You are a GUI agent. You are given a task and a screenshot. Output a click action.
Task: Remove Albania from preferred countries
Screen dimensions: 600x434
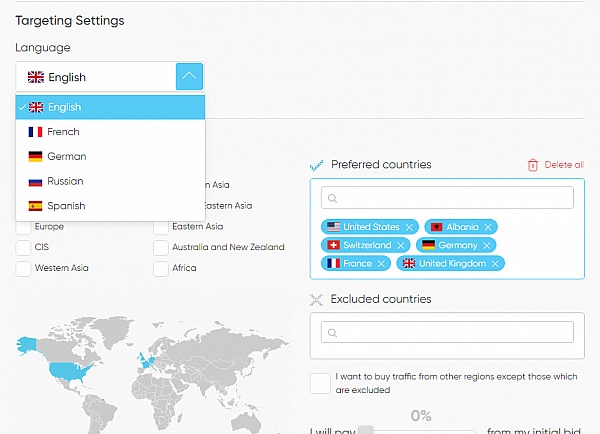coord(488,227)
